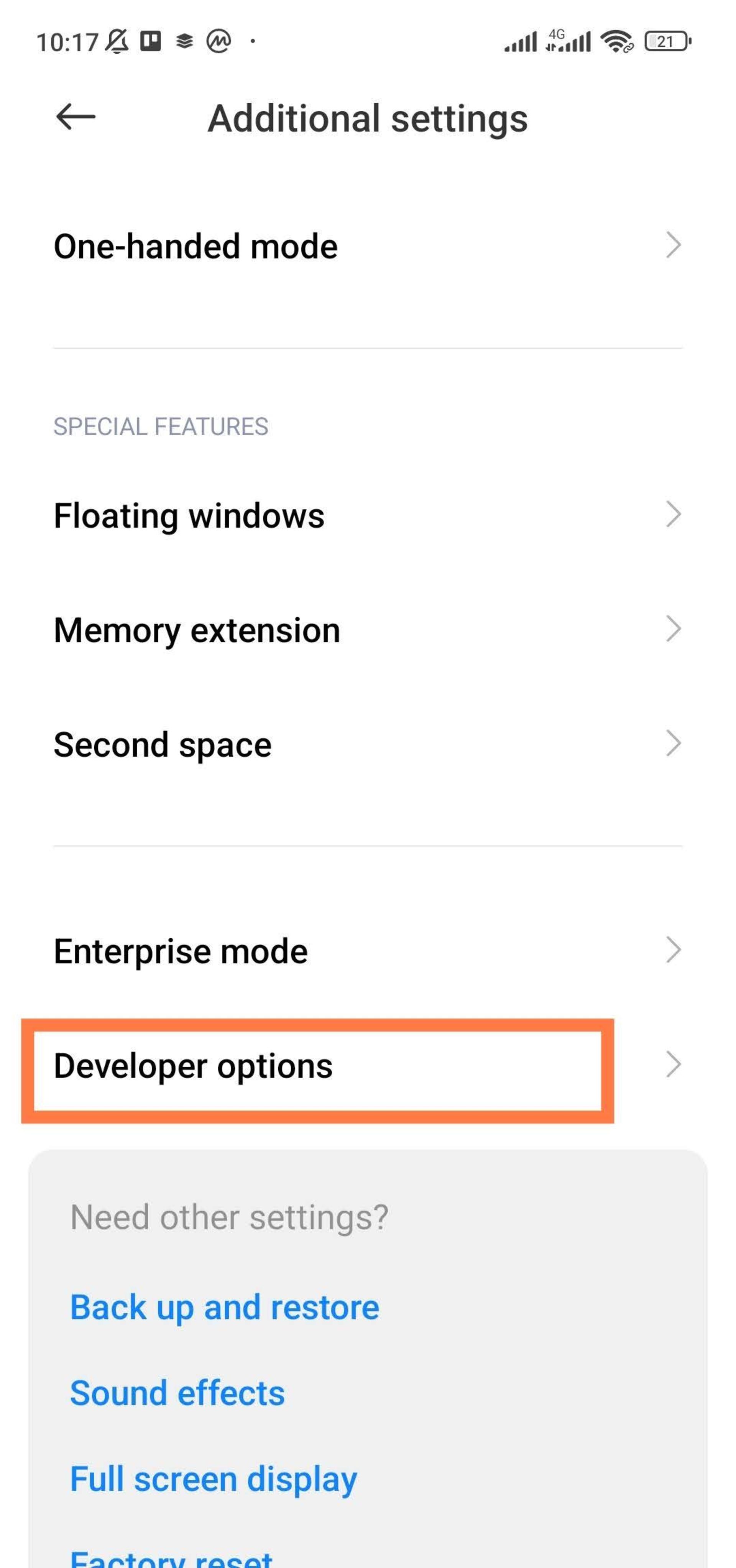This screenshot has height=1568, width=736.
Task: Tap the Additional settings page title
Action: [x=367, y=118]
